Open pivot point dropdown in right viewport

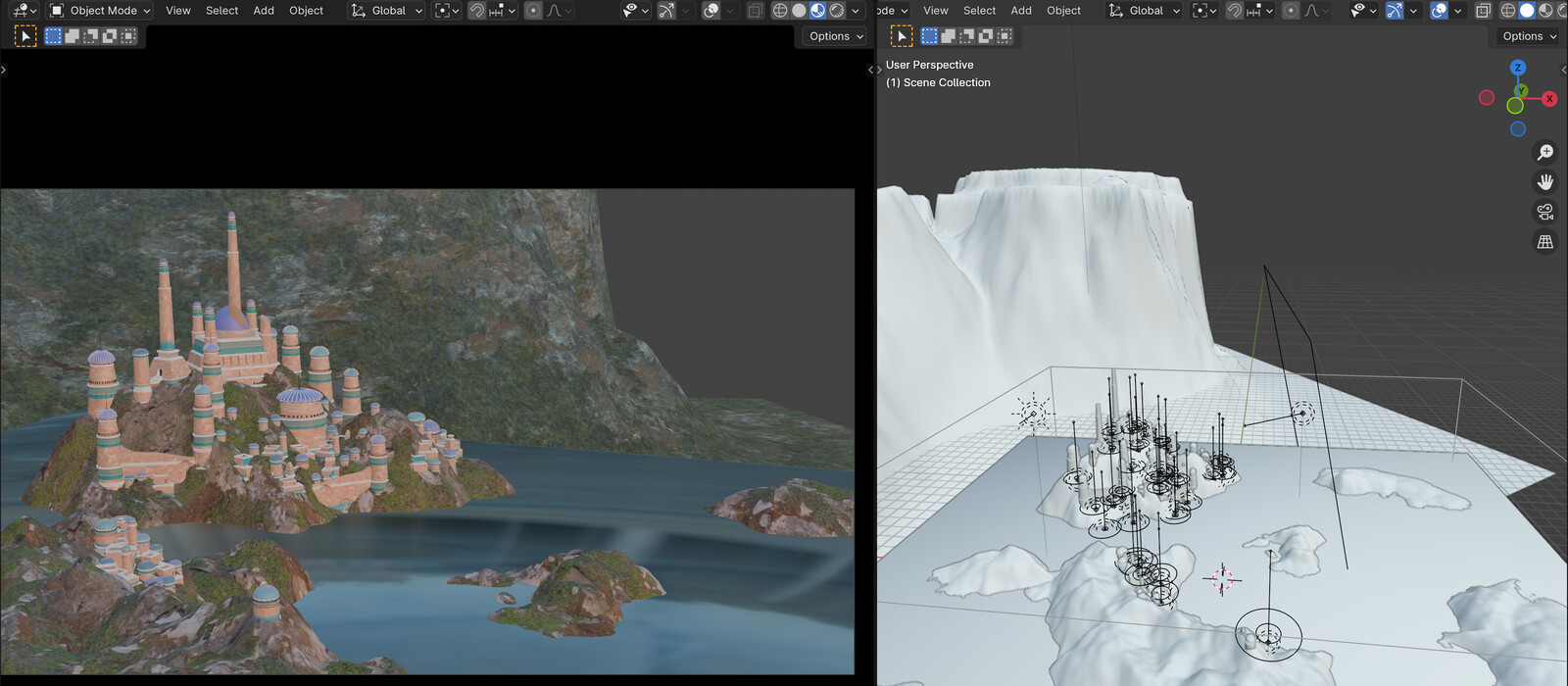pos(1204,11)
